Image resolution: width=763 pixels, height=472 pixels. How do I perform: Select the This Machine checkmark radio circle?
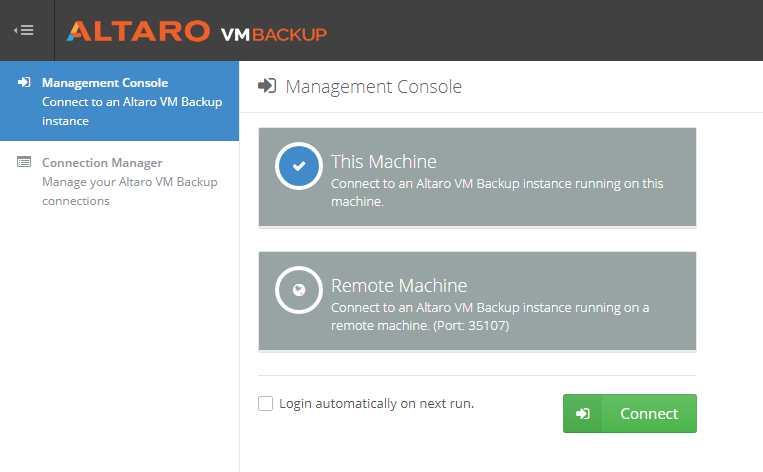tap(299, 166)
